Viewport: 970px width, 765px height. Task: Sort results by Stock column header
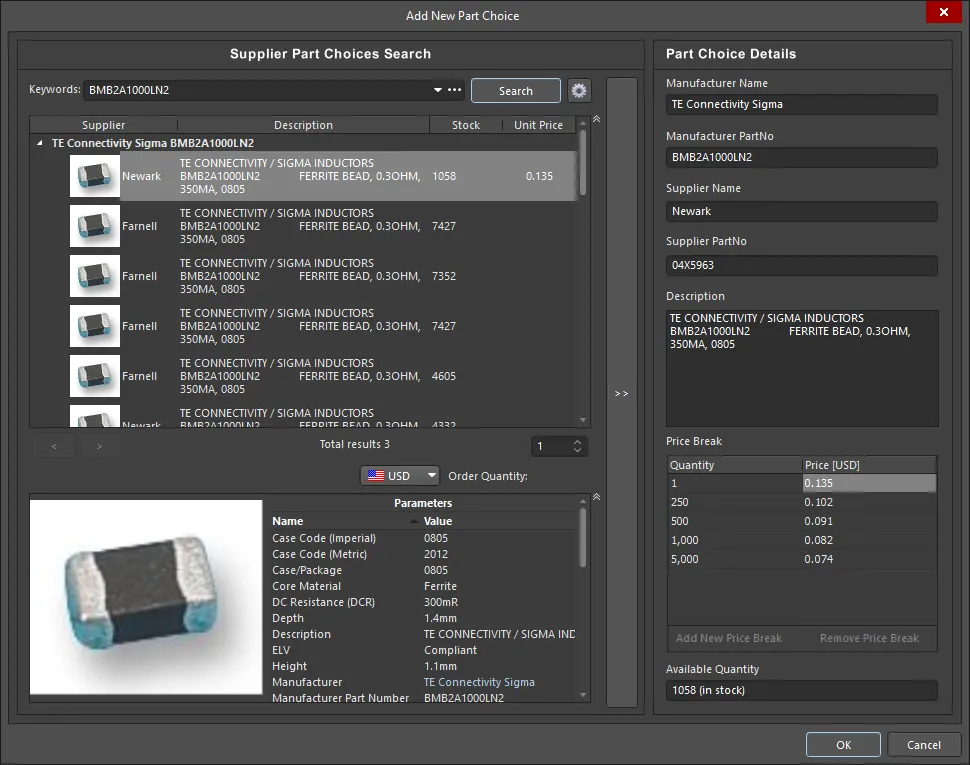tap(465, 125)
